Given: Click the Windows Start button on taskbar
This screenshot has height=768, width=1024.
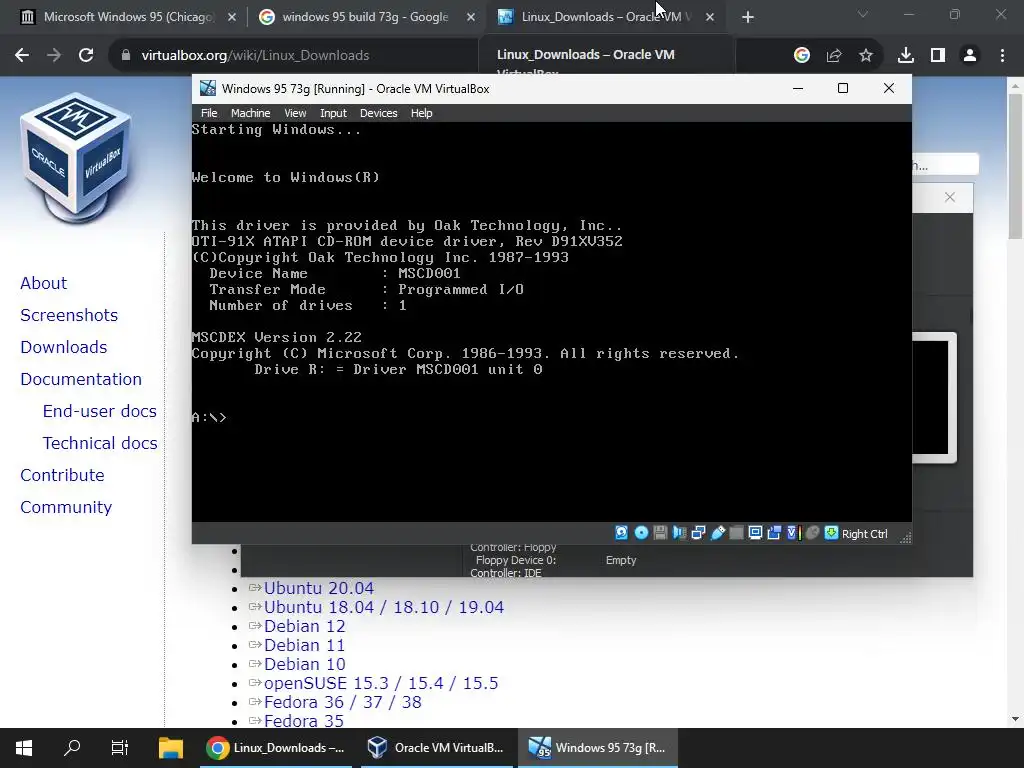Looking at the screenshot, I should coord(24,748).
